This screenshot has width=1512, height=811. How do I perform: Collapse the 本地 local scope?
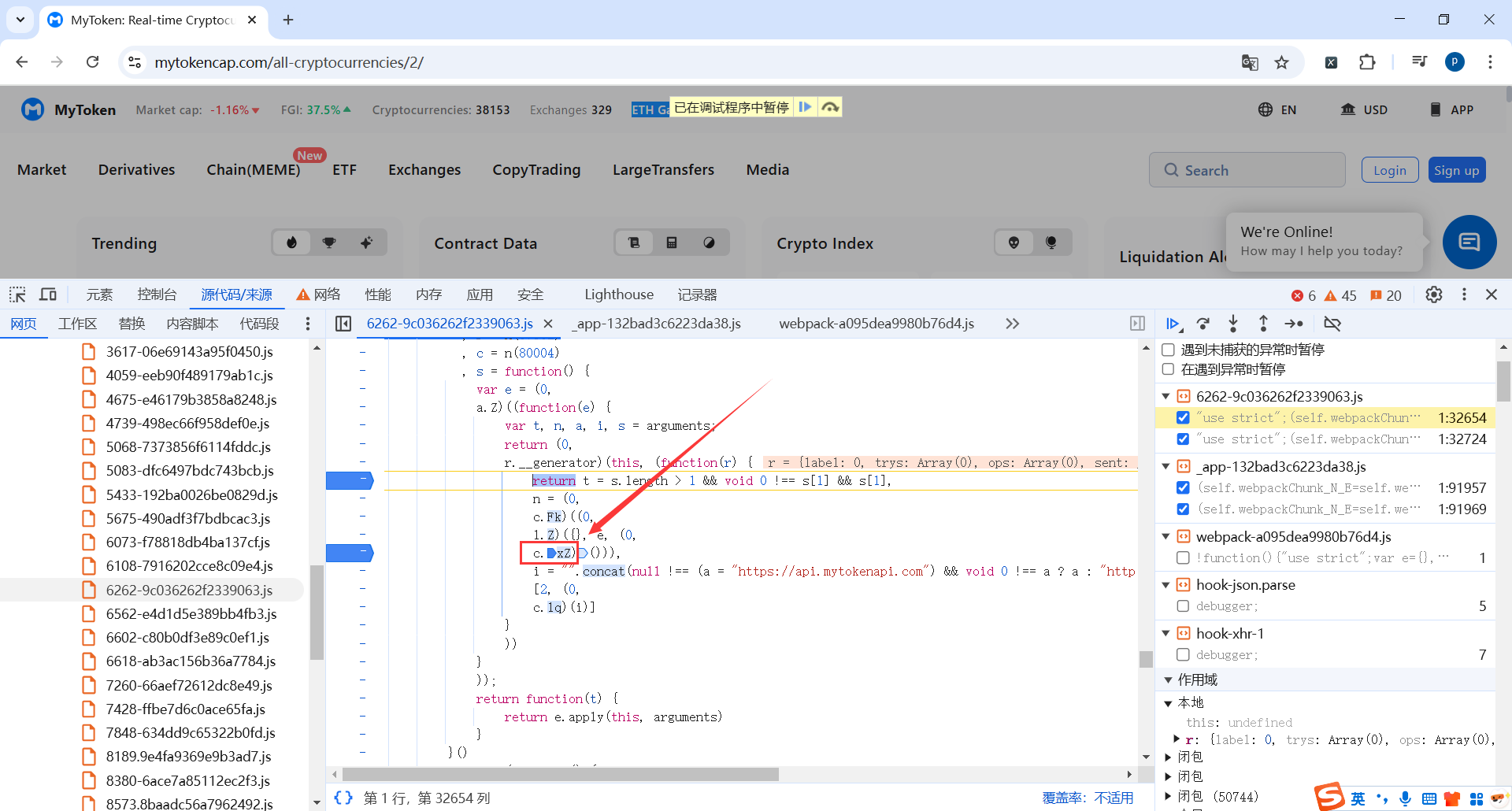[x=1169, y=703]
